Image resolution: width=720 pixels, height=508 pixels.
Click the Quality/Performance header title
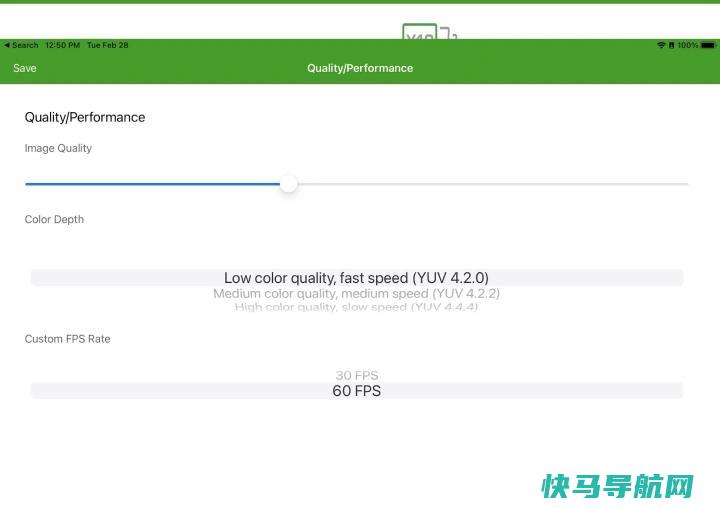(x=360, y=68)
